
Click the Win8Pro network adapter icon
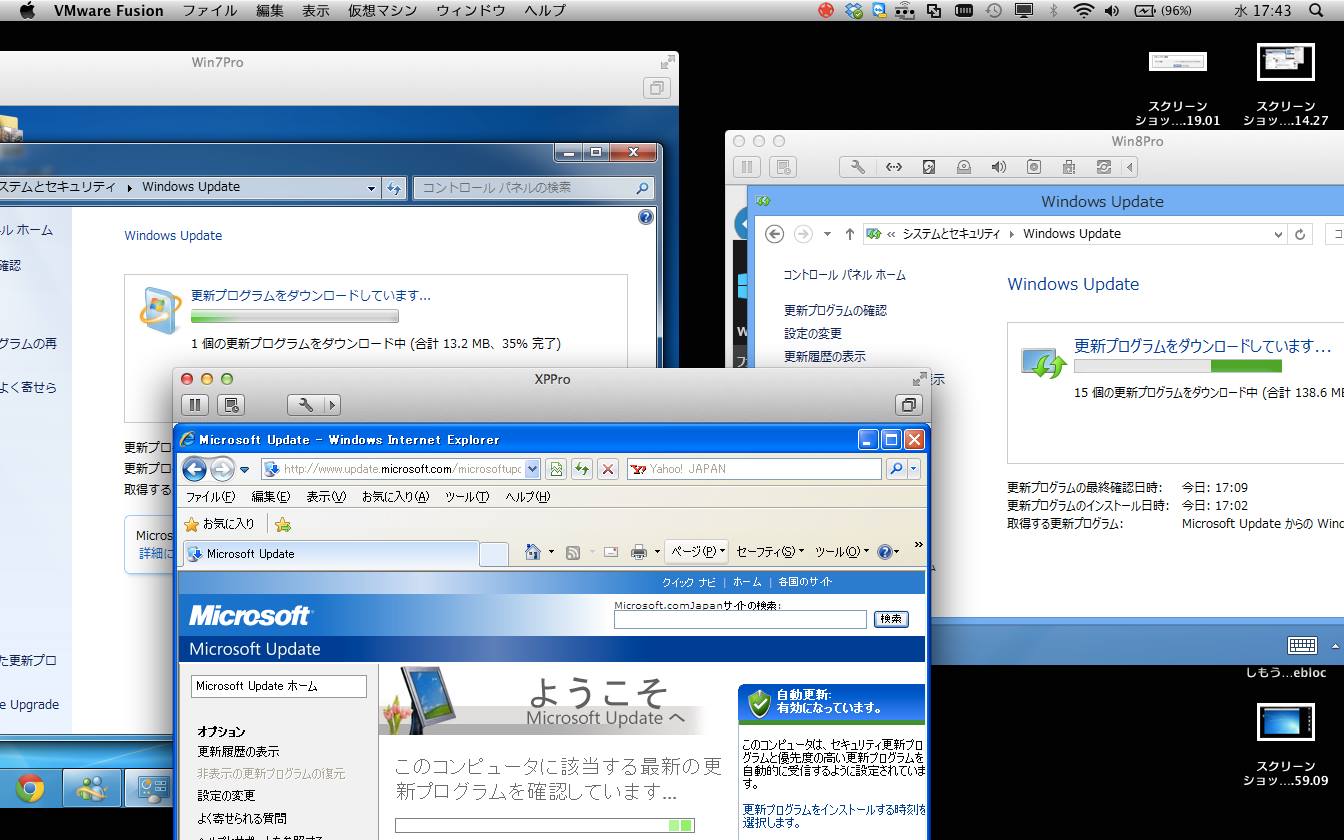pyautogui.click(x=894, y=167)
